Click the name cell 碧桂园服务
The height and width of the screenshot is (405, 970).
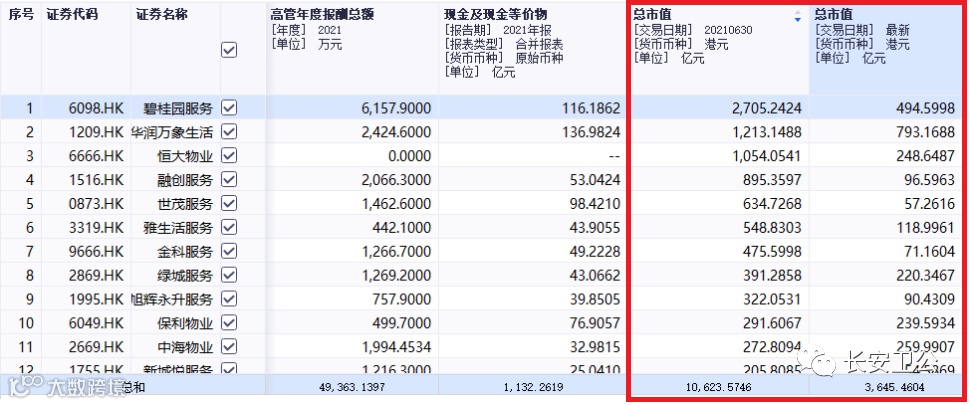[179, 109]
